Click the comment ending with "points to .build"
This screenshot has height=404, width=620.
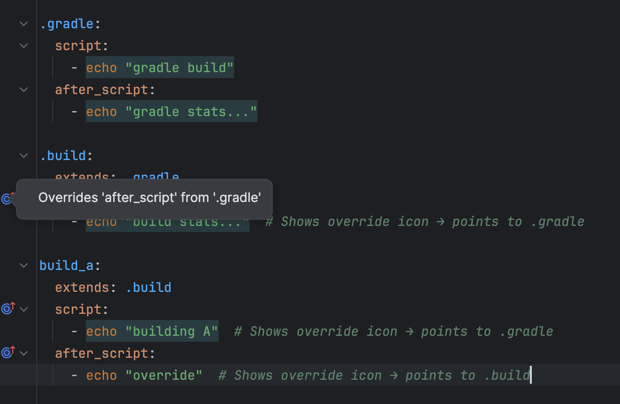[374, 375]
